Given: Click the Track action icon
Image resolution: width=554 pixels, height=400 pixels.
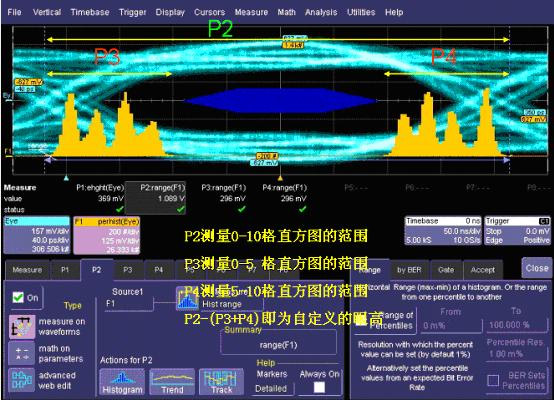Looking at the screenshot, I should coord(222,382).
